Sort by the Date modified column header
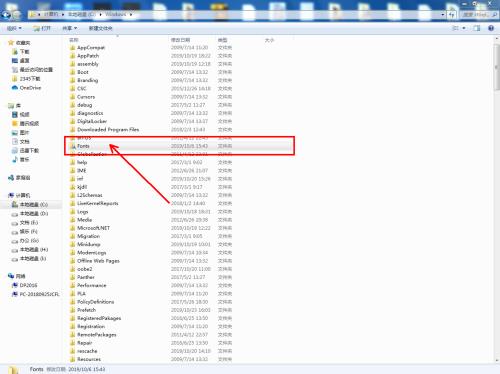This screenshot has height=374, width=500. 180,40
